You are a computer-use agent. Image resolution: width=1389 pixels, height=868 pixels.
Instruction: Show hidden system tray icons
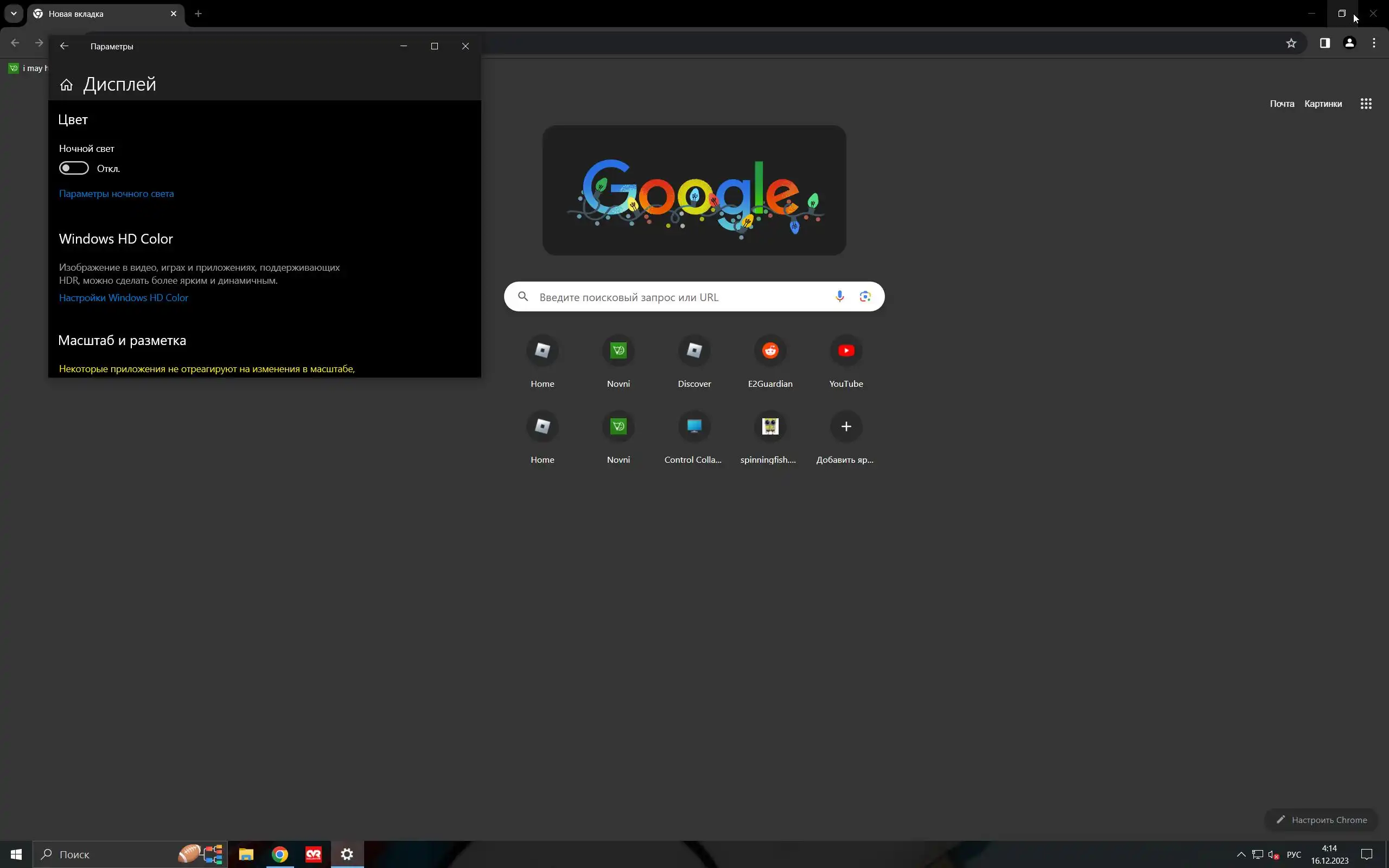tap(1240, 854)
